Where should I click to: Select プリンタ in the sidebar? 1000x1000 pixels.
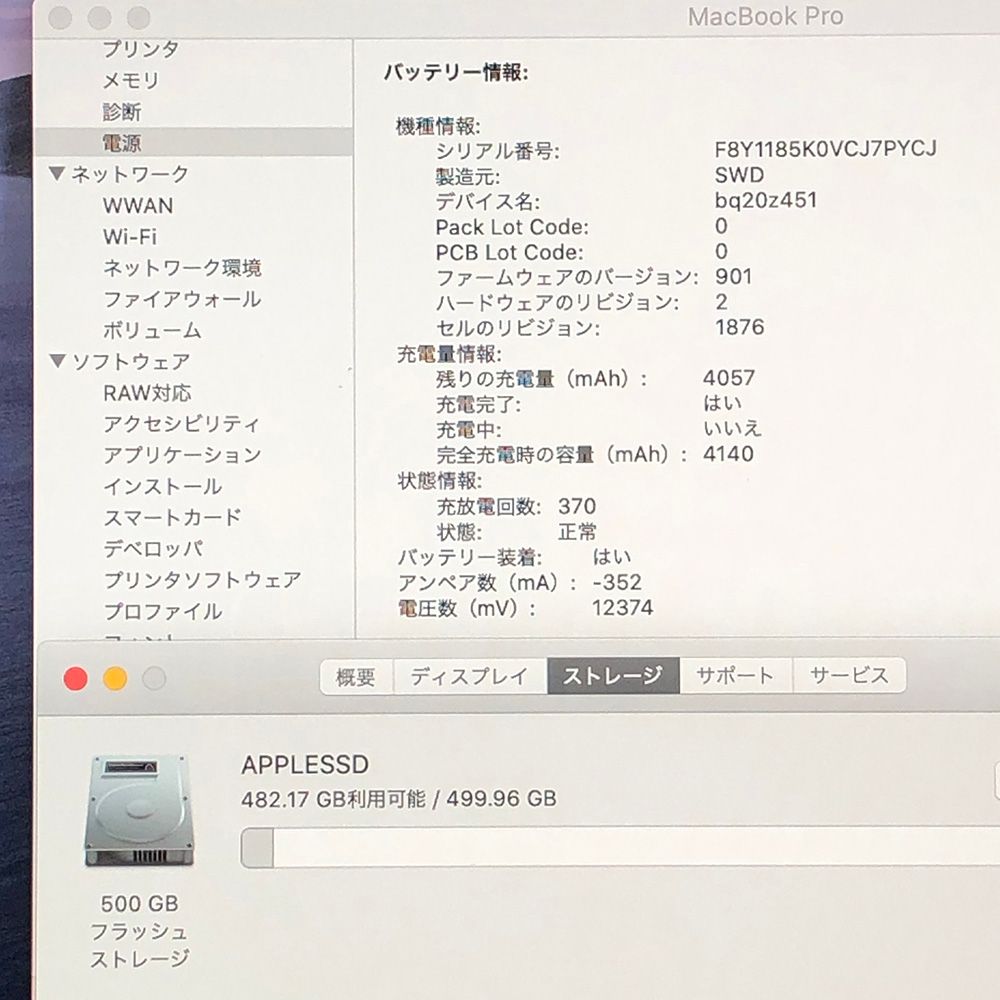pos(141,48)
